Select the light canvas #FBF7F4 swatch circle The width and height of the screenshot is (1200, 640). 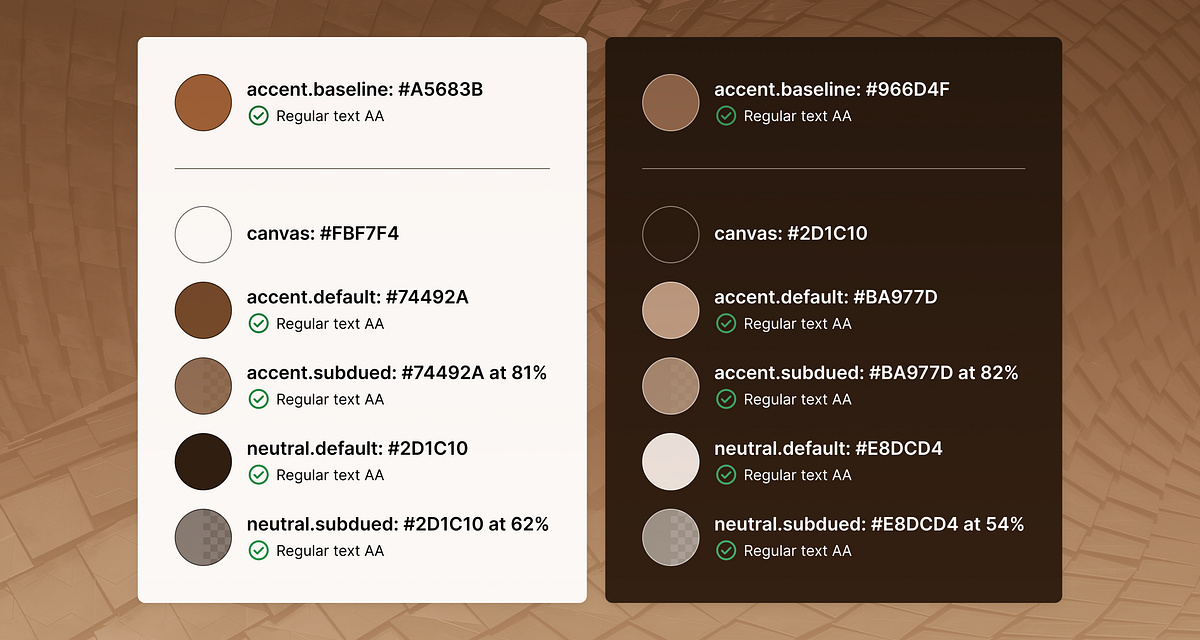coord(203,234)
